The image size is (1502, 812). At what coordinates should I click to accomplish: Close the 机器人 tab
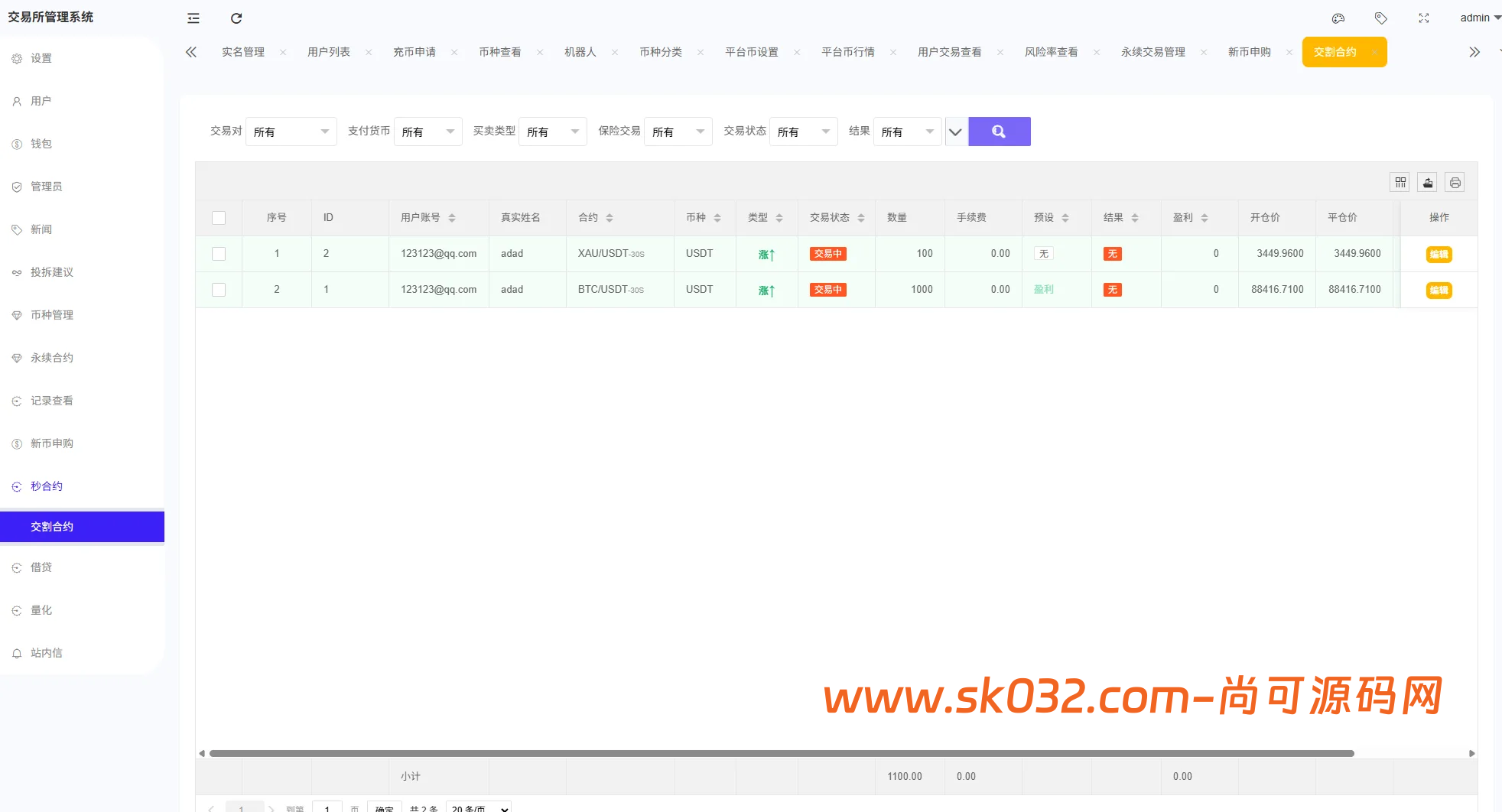615,52
